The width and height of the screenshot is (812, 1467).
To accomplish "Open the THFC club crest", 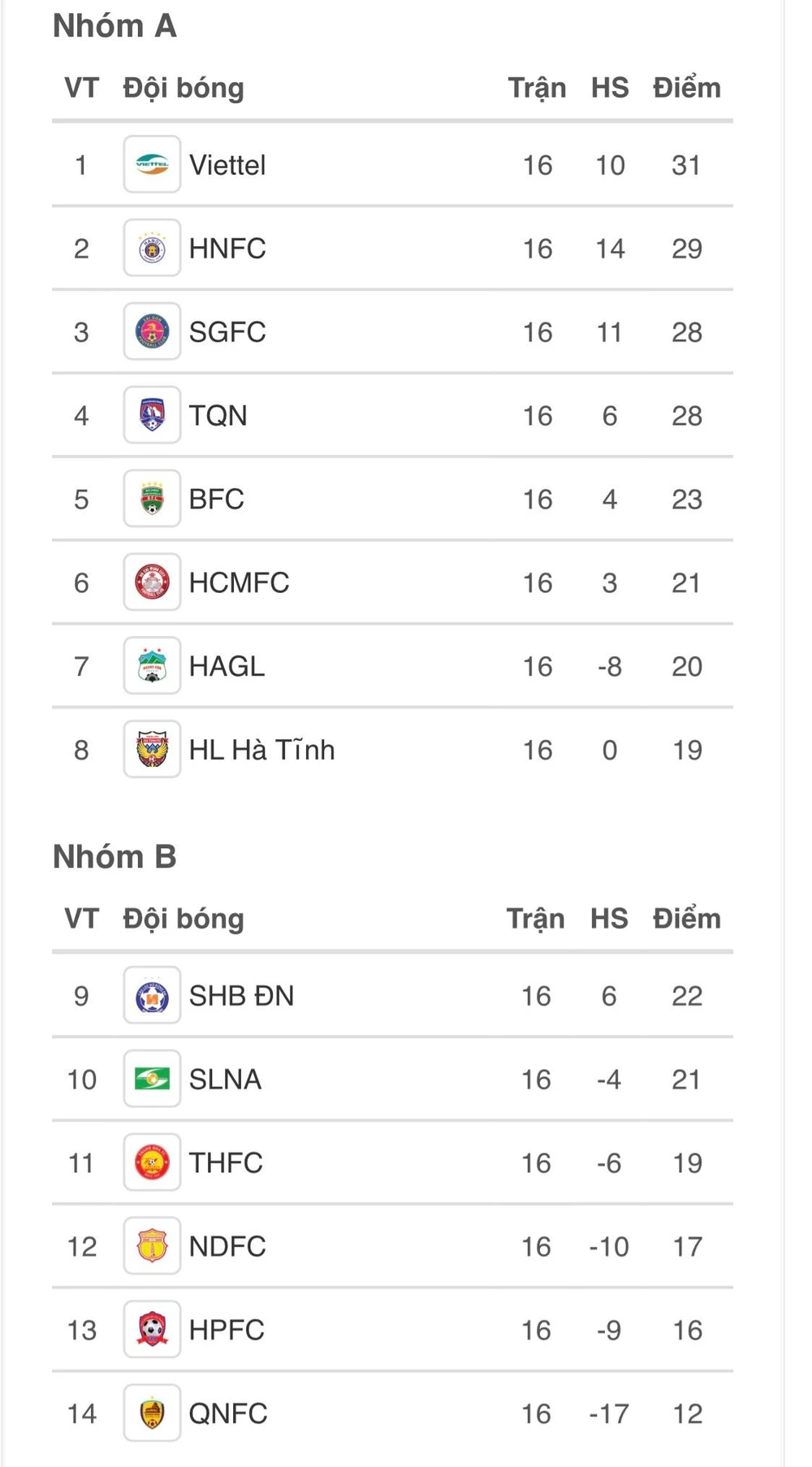I will pyautogui.click(x=152, y=1163).
